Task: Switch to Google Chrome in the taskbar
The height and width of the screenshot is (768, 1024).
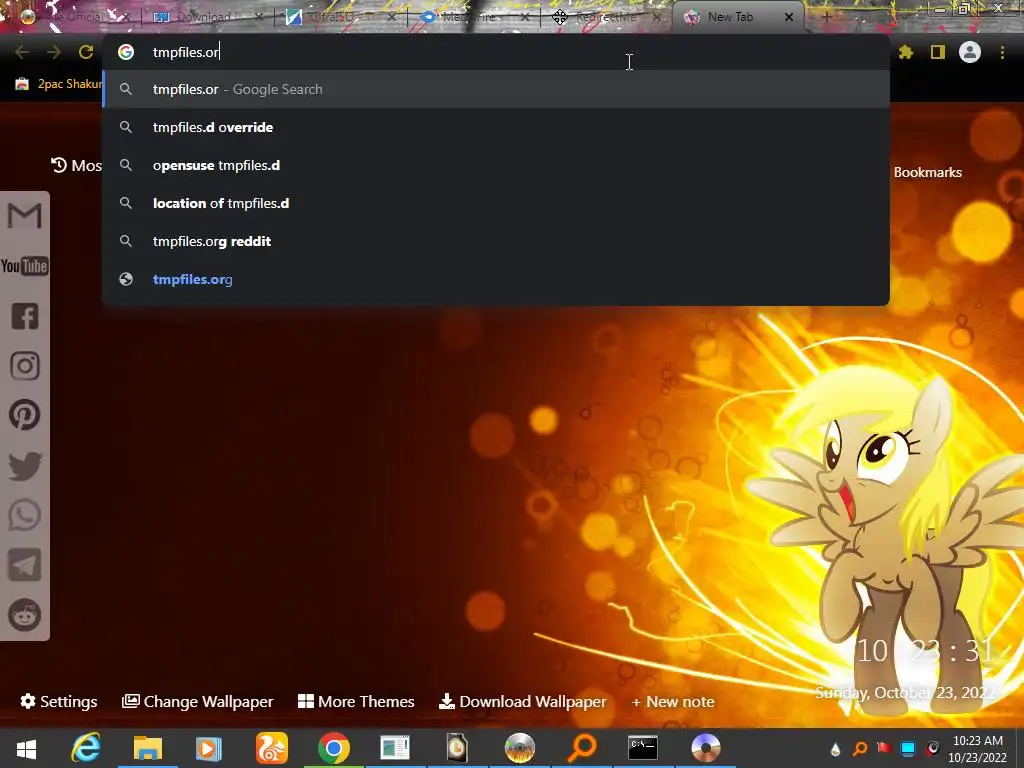Action: [333, 748]
